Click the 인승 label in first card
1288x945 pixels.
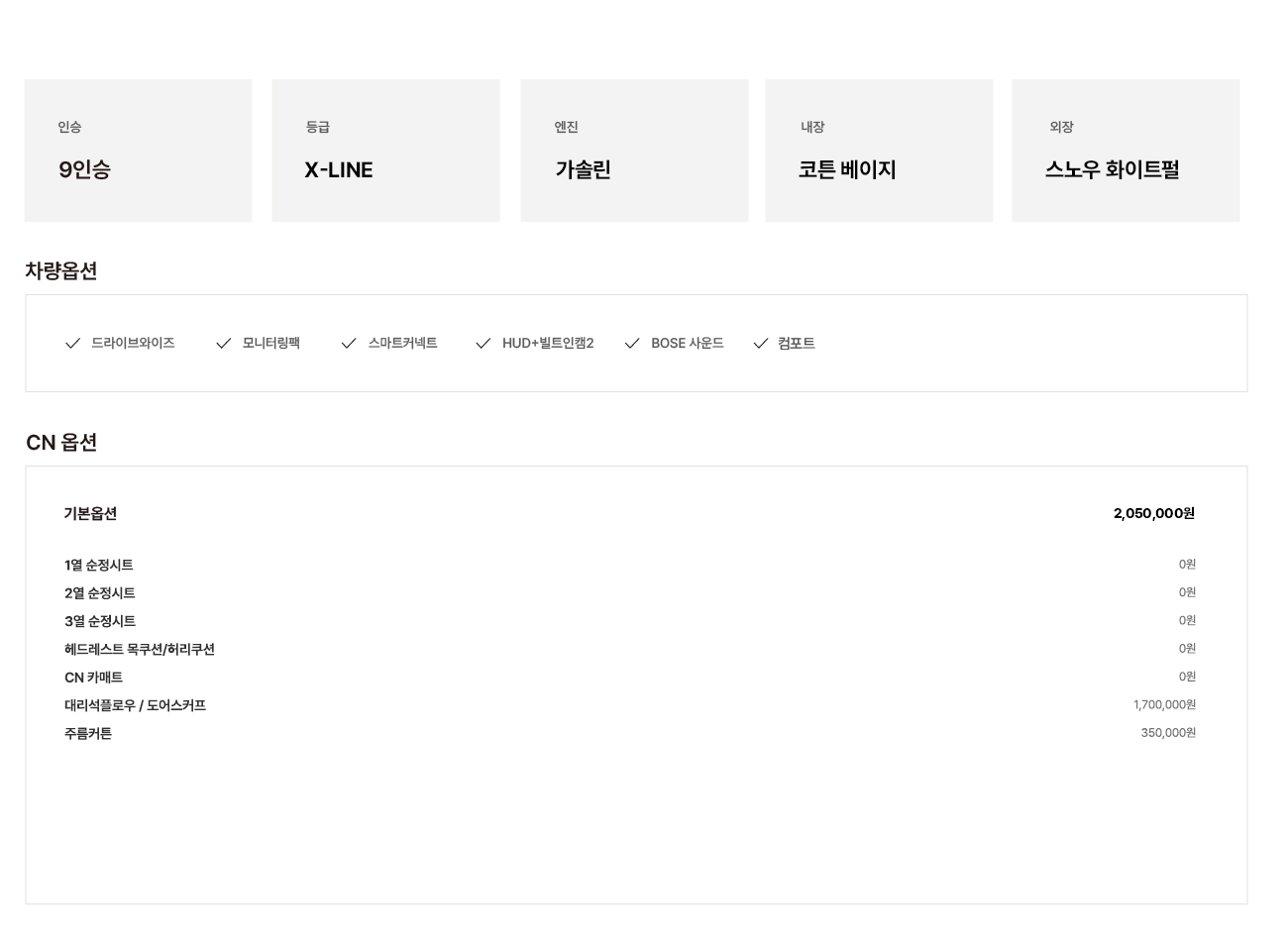(69, 127)
